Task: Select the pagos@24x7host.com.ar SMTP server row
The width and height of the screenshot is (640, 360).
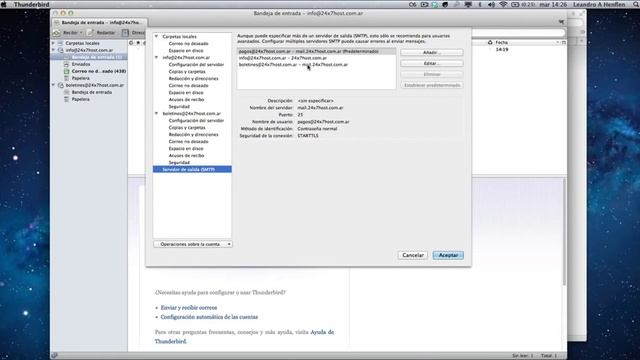Action: click(316, 51)
